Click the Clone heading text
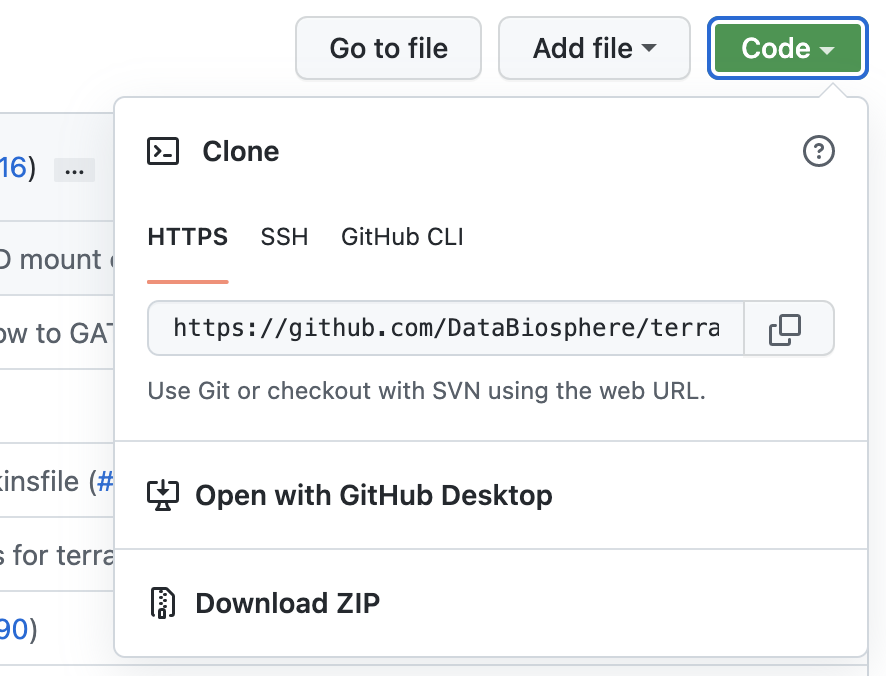886x676 pixels. coord(241,151)
